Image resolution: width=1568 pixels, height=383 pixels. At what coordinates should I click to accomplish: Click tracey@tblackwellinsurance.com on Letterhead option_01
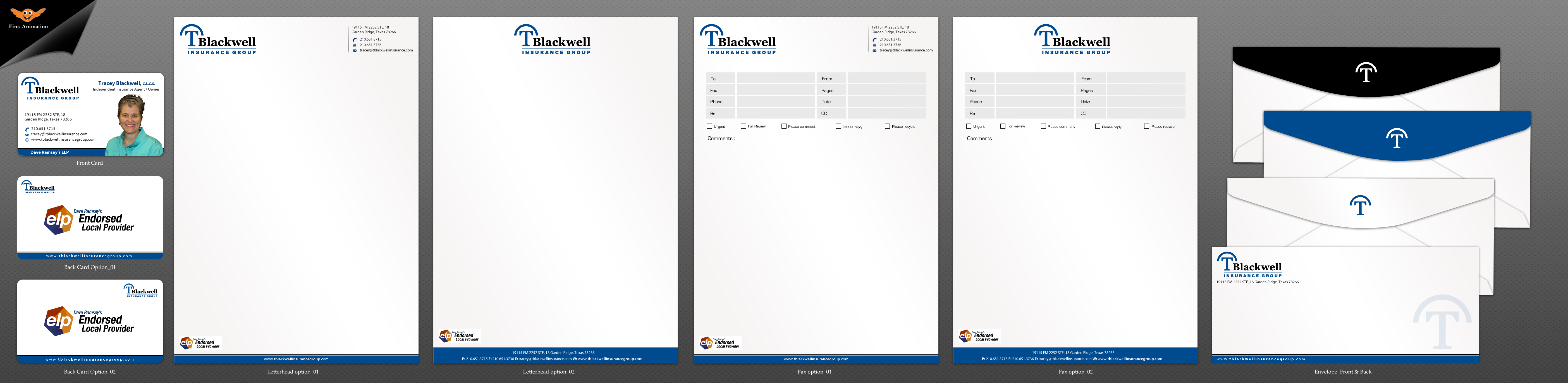386,51
